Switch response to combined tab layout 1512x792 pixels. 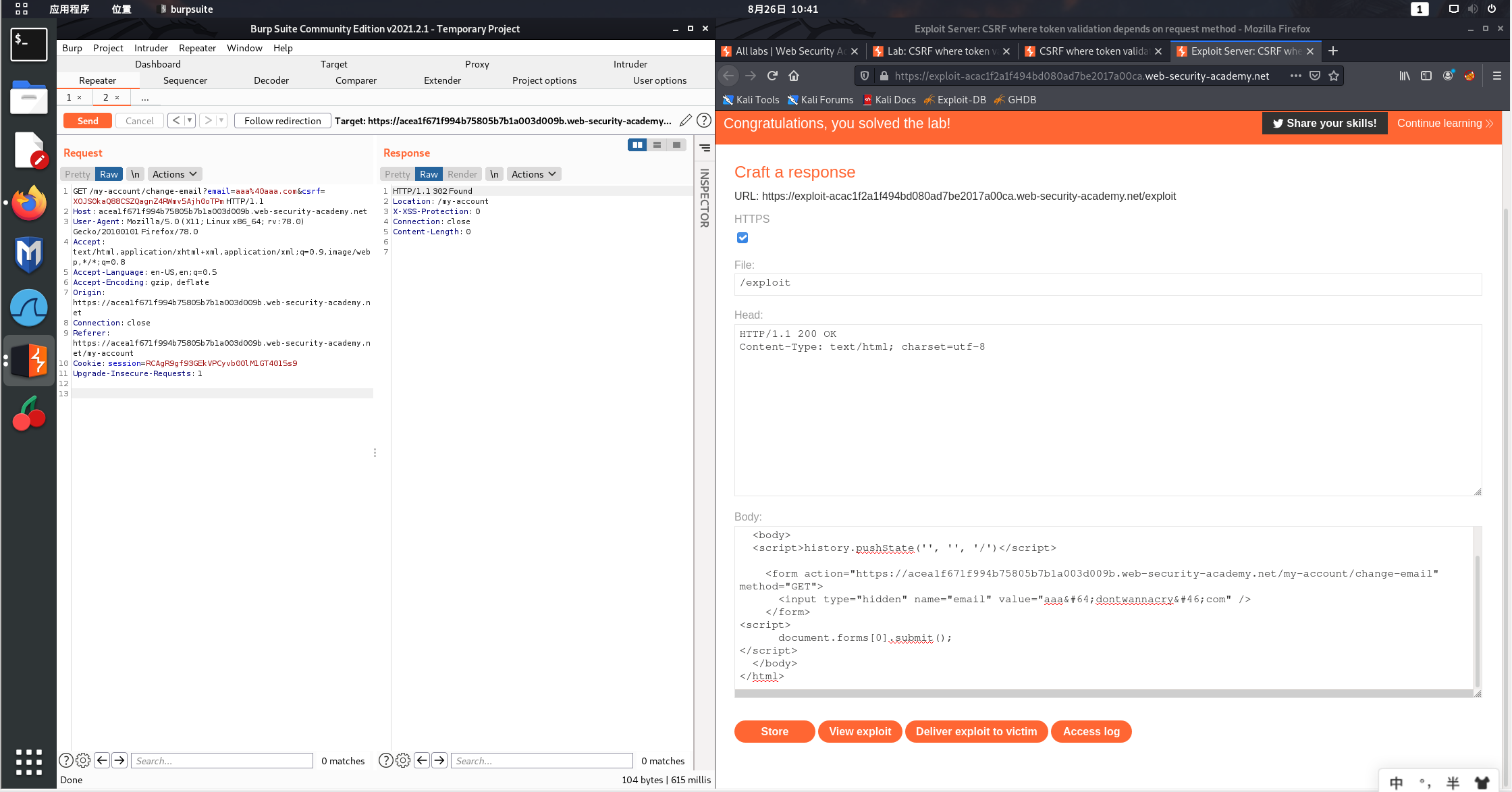coord(676,144)
